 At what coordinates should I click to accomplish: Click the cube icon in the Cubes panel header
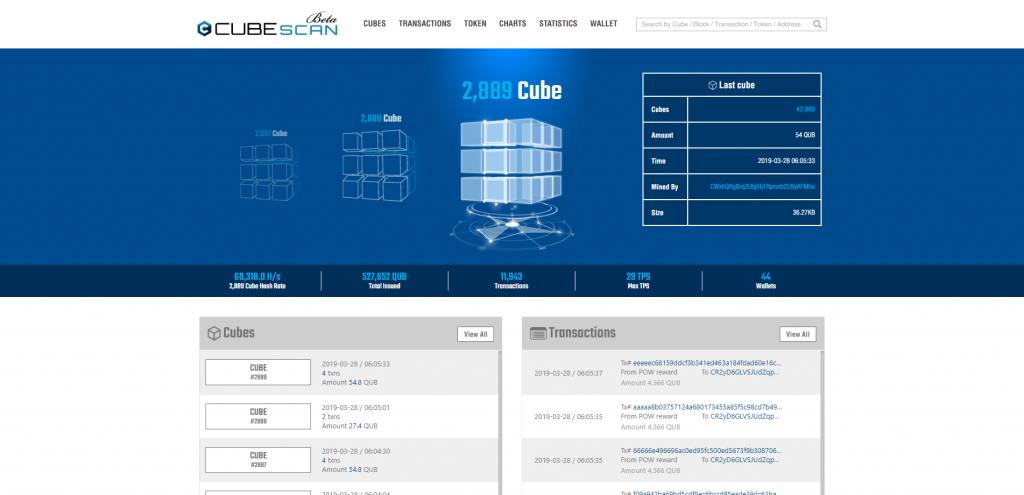click(214, 333)
